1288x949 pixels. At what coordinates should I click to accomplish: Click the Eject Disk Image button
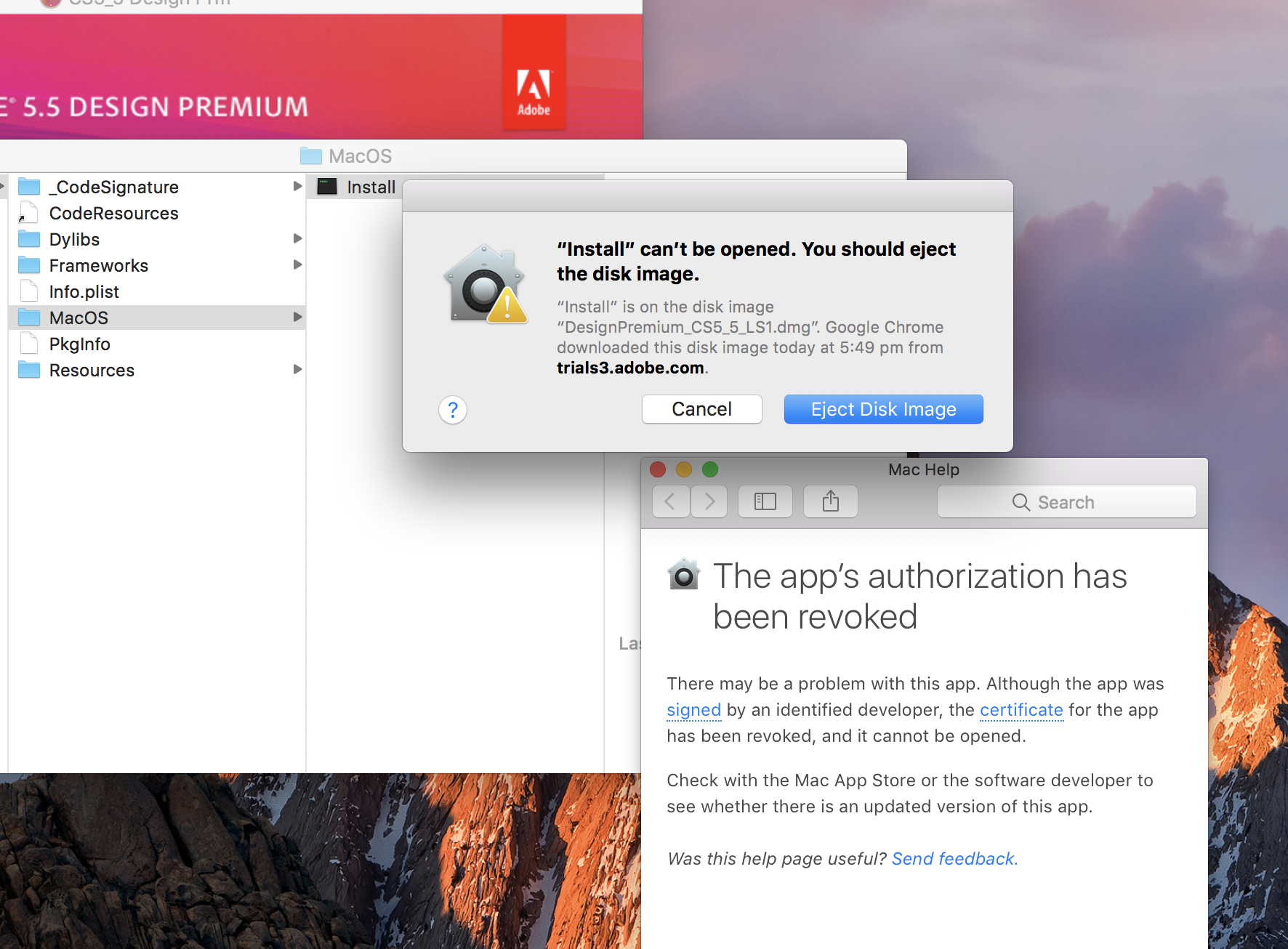(x=883, y=409)
